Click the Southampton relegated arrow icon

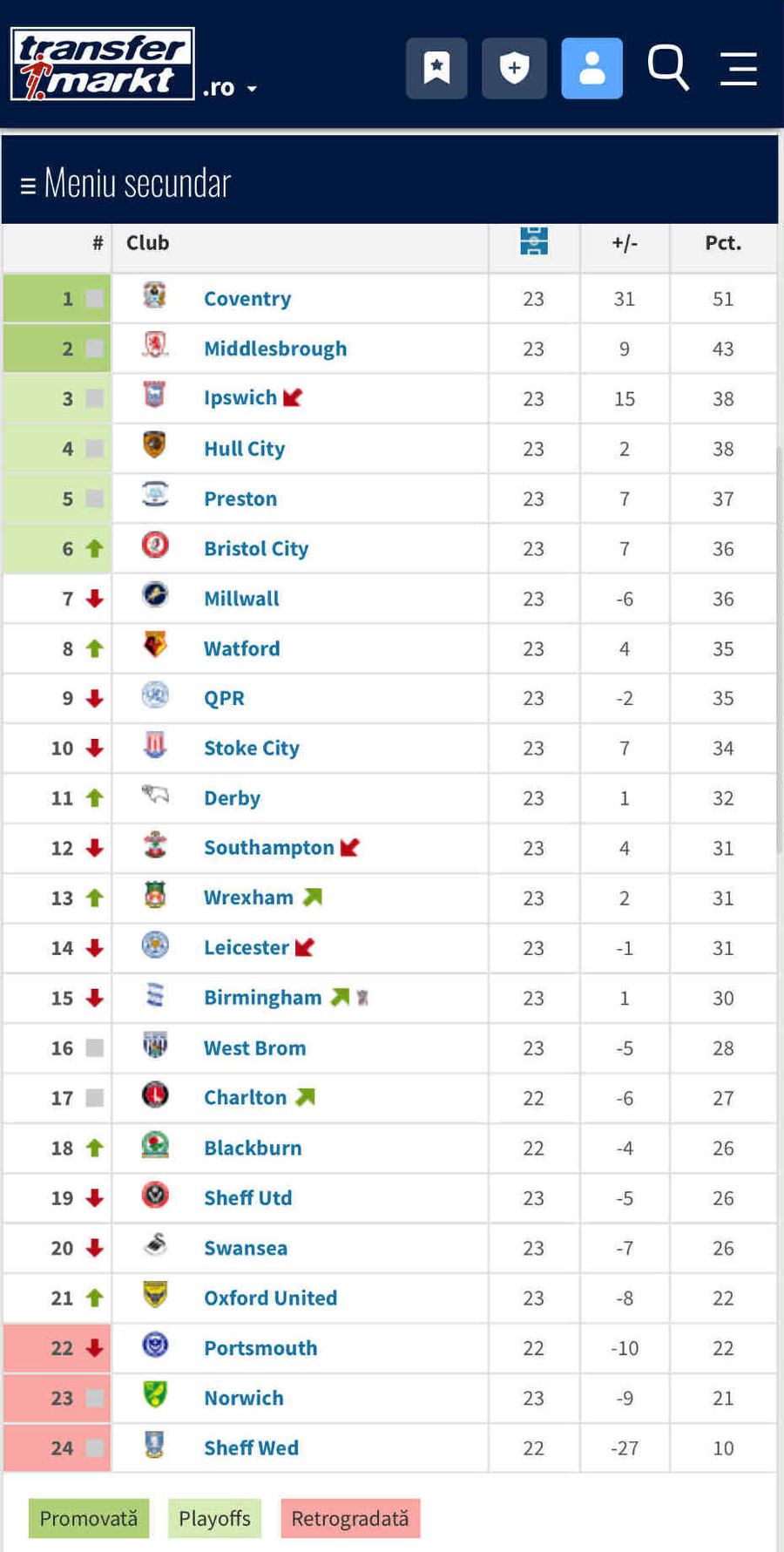coord(350,847)
